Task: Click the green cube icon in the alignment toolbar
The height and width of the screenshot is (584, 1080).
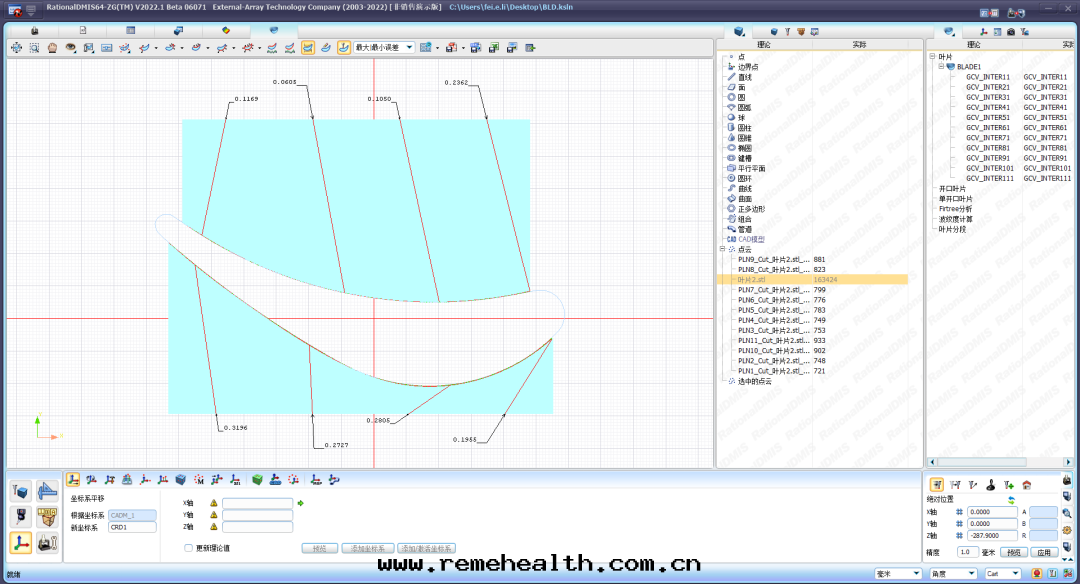Action: pyautogui.click(x=257, y=480)
